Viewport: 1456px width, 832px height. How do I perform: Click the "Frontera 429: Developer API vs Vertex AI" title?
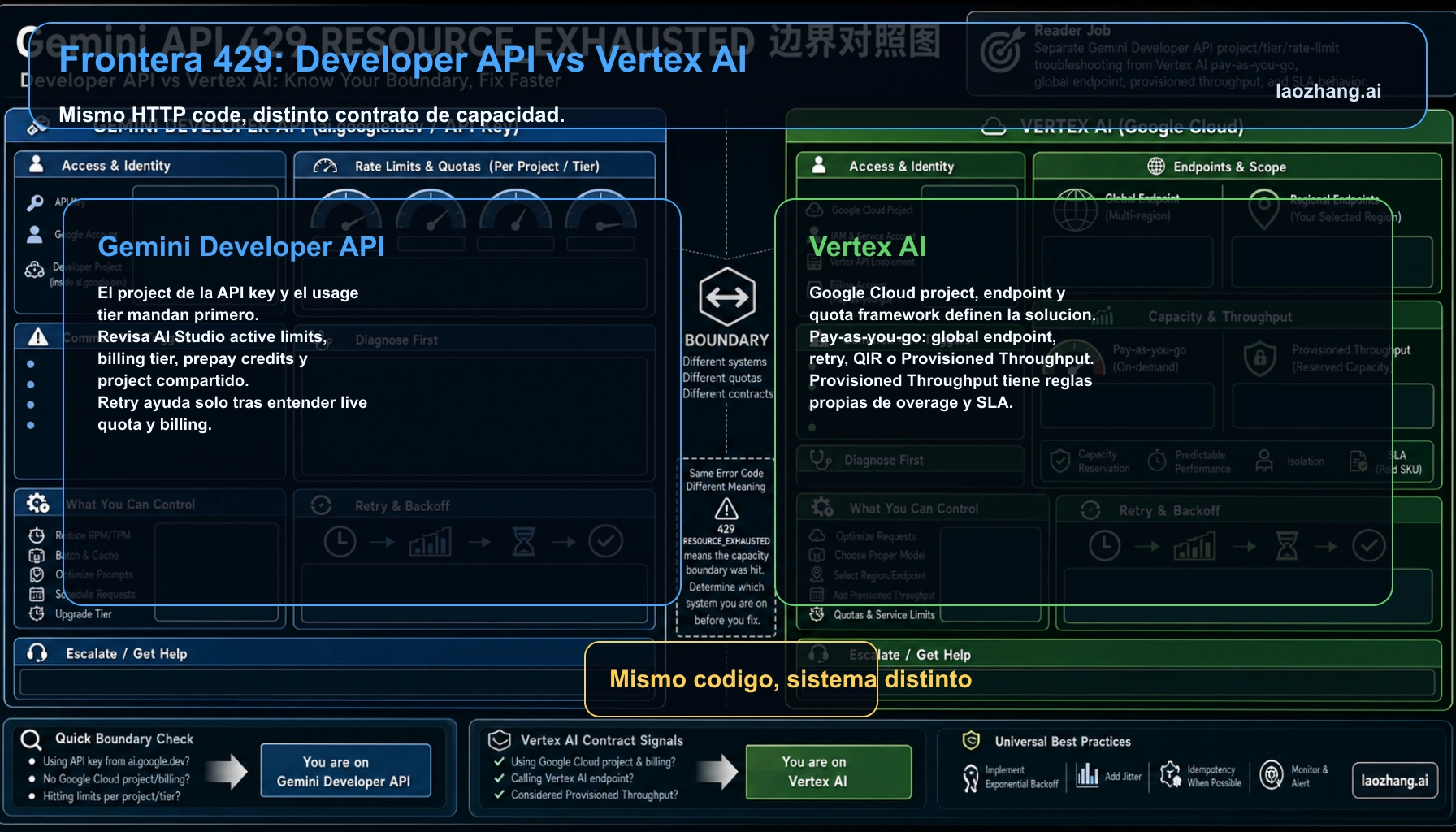[x=403, y=59]
